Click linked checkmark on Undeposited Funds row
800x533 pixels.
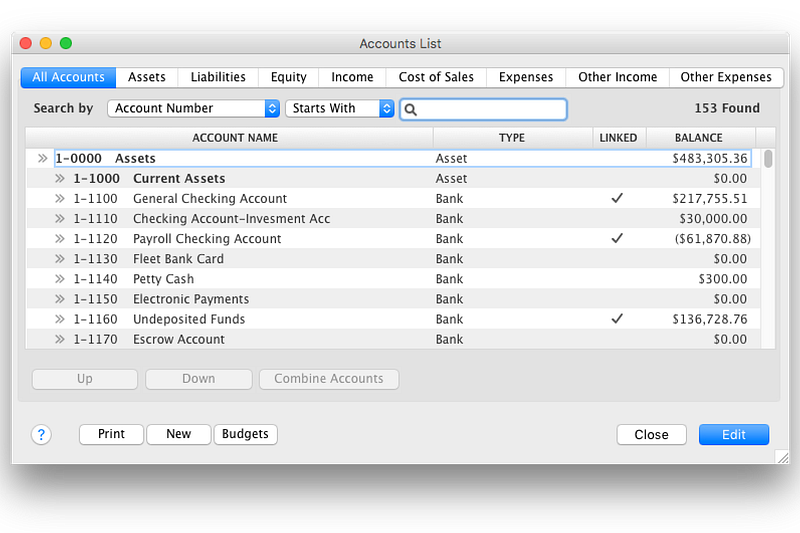[x=617, y=319]
